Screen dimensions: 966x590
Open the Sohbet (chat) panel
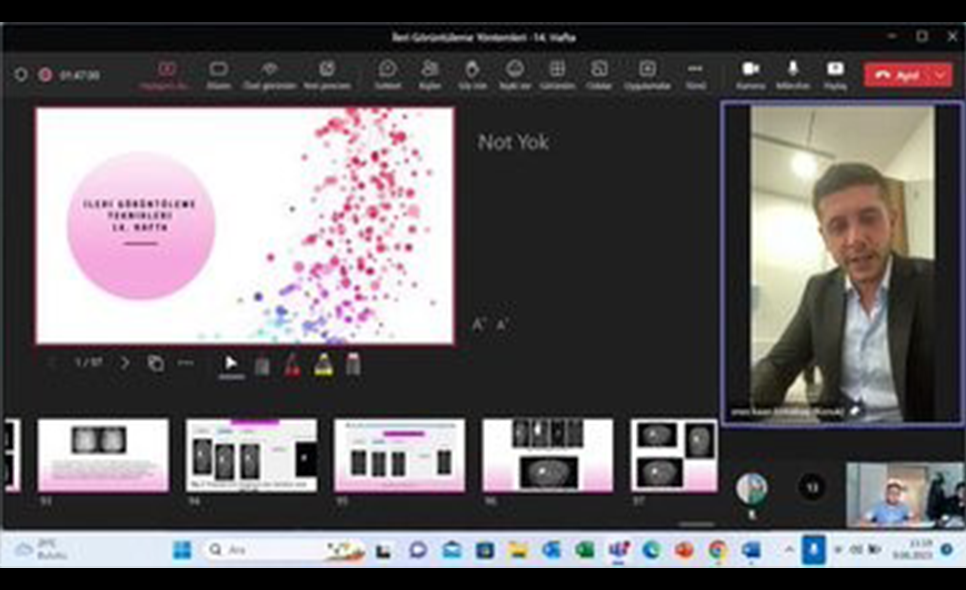click(387, 73)
